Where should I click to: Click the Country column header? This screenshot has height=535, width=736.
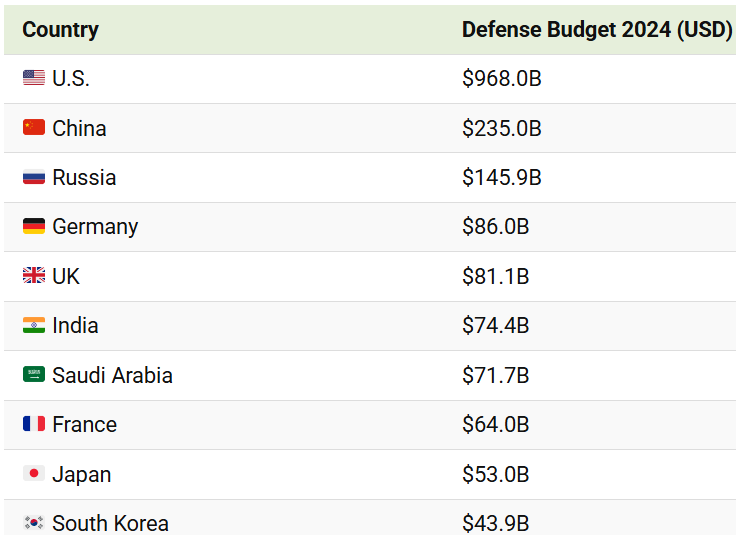61,29
